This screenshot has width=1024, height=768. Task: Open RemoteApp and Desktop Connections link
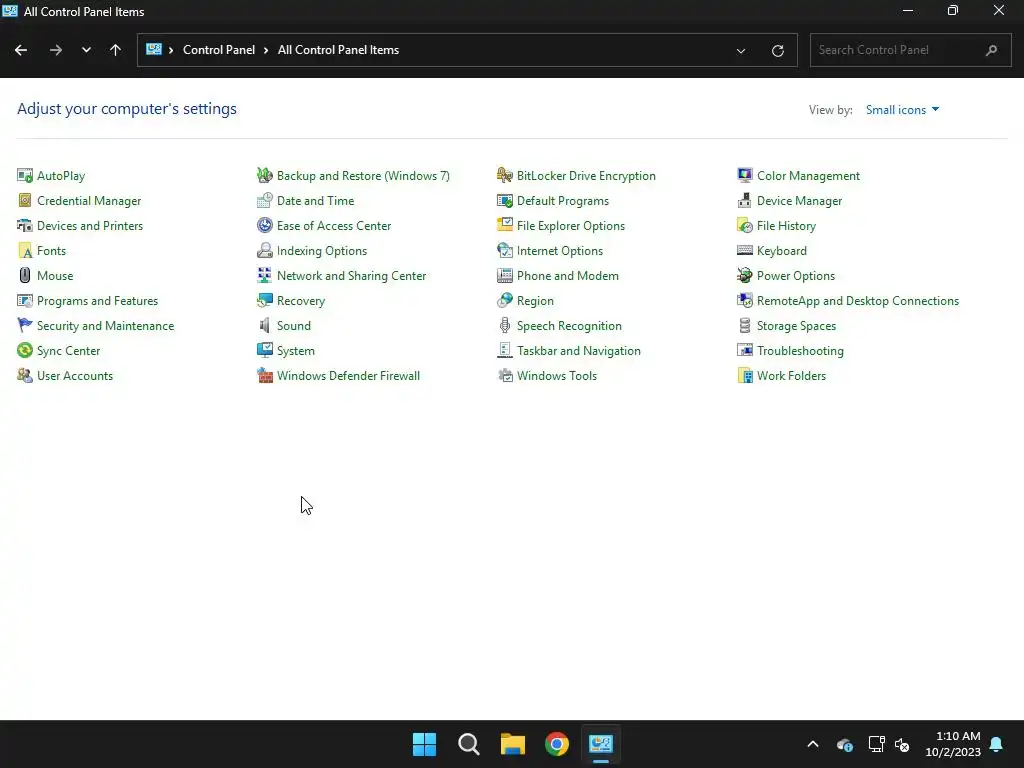click(x=857, y=301)
